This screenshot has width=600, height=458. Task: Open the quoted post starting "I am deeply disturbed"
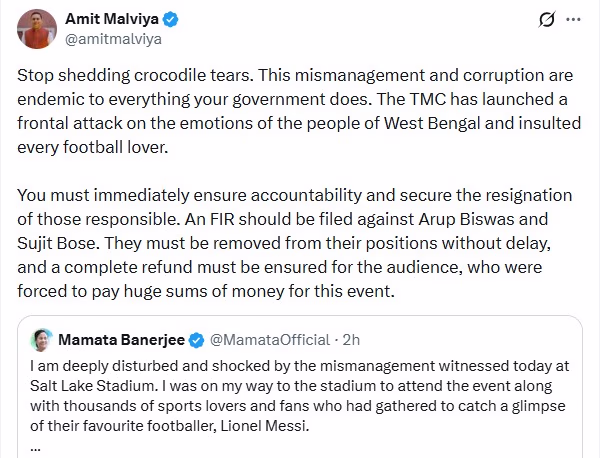click(300, 397)
